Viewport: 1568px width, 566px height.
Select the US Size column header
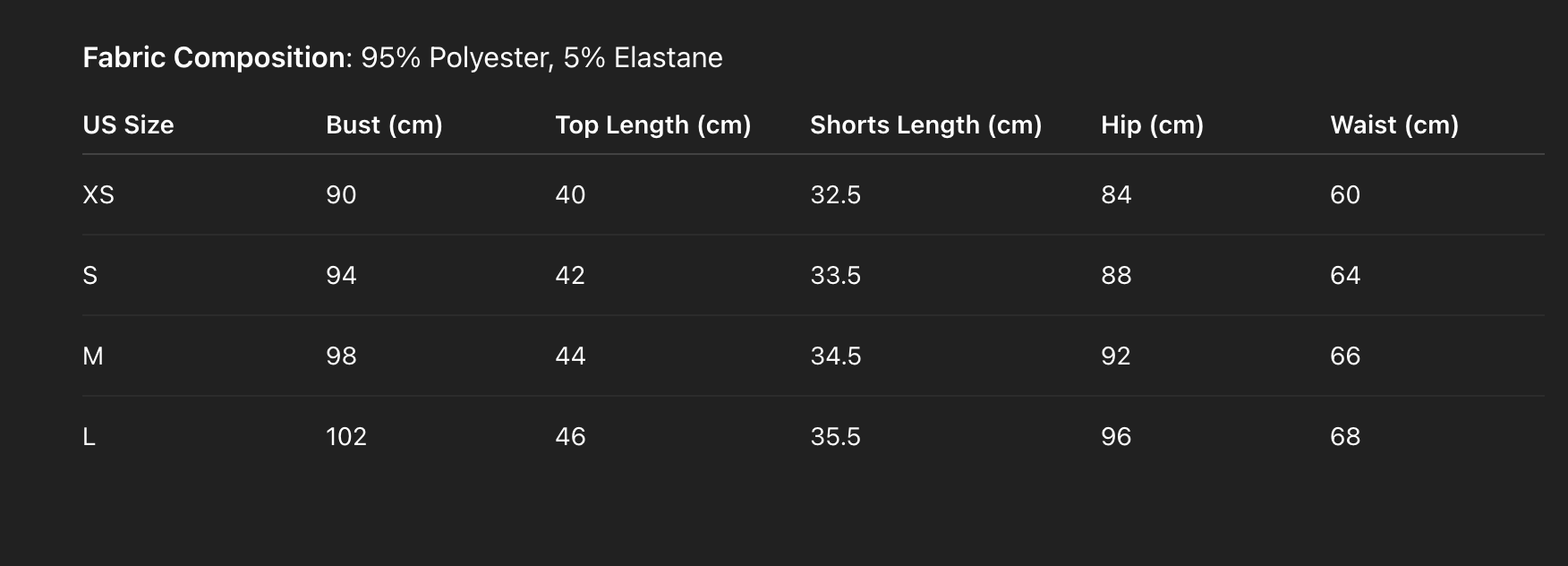tap(128, 124)
